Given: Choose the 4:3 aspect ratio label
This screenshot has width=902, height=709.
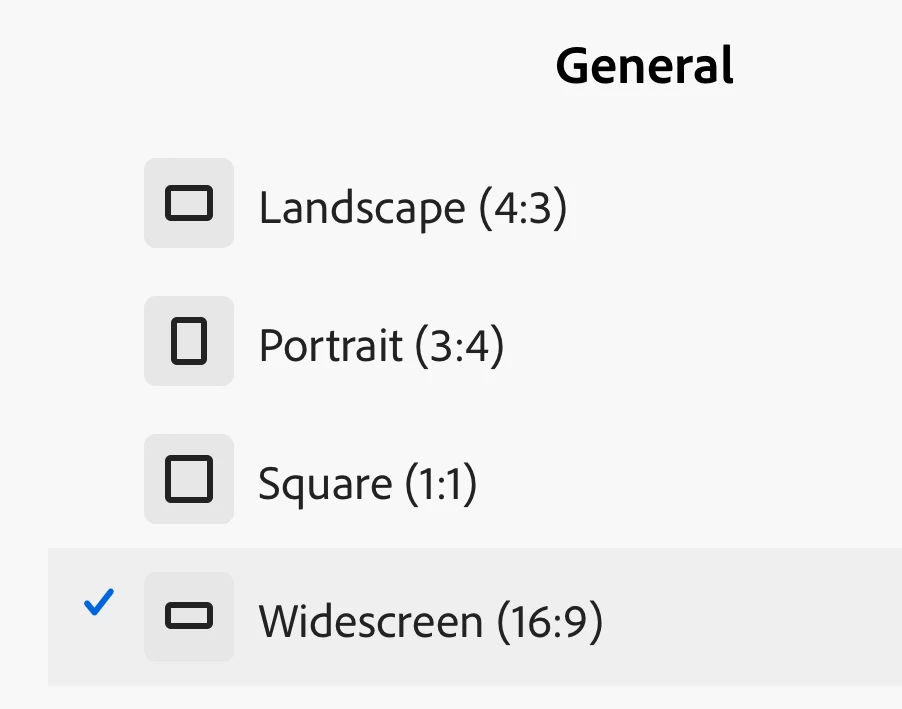Looking at the screenshot, I should (x=522, y=208).
